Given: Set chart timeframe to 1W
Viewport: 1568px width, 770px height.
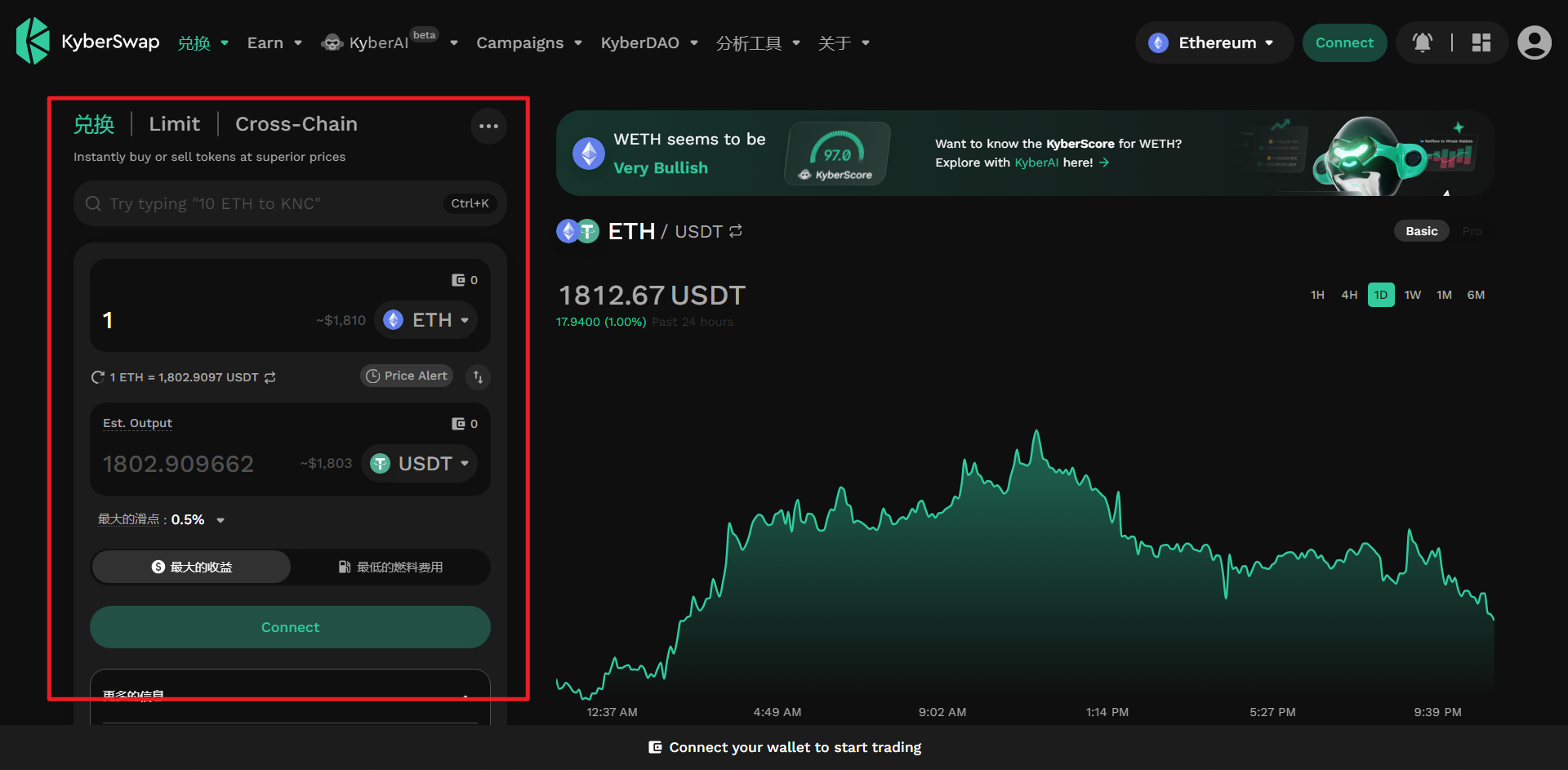Looking at the screenshot, I should click(x=1413, y=295).
